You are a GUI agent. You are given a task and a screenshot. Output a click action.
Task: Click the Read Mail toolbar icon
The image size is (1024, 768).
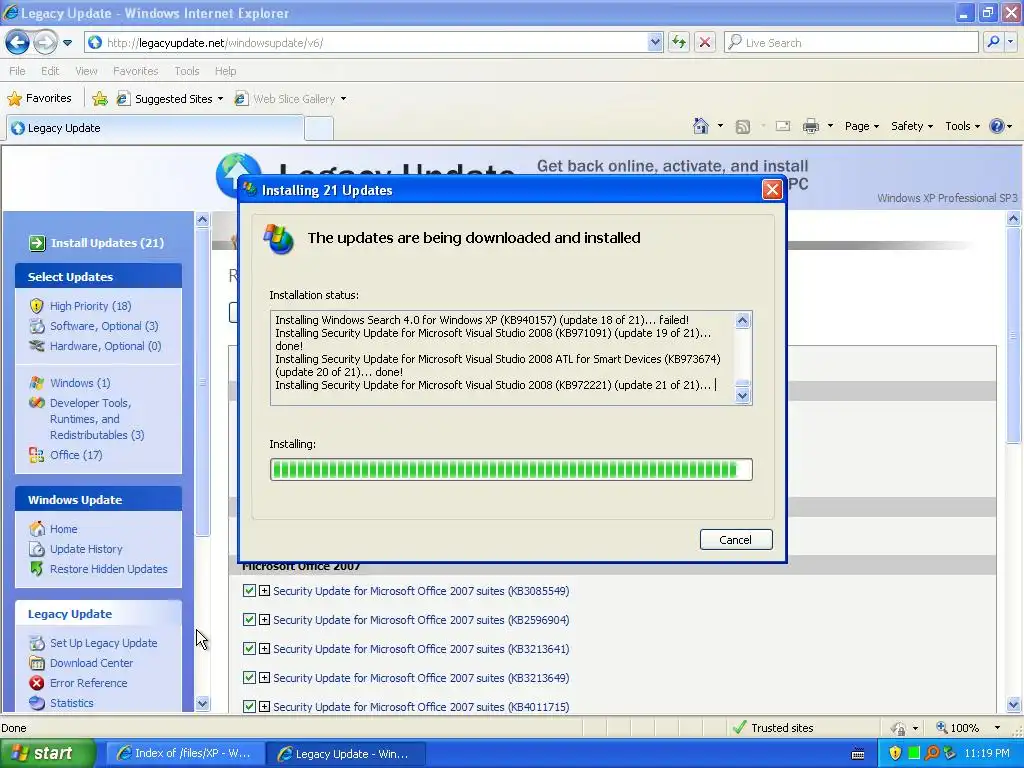[783, 126]
